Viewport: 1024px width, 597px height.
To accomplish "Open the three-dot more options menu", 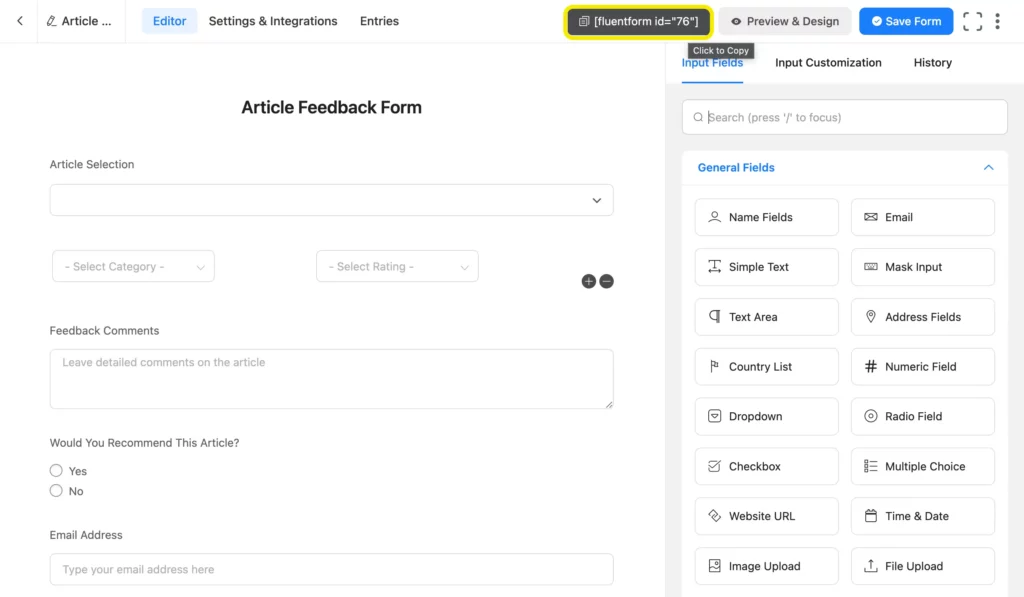I will pos(997,22).
